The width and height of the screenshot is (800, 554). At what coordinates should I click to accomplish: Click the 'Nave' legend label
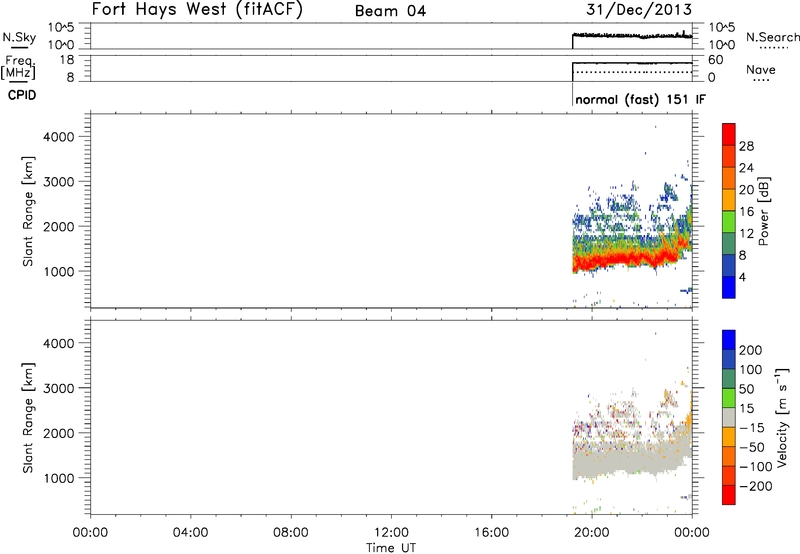click(x=761, y=69)
